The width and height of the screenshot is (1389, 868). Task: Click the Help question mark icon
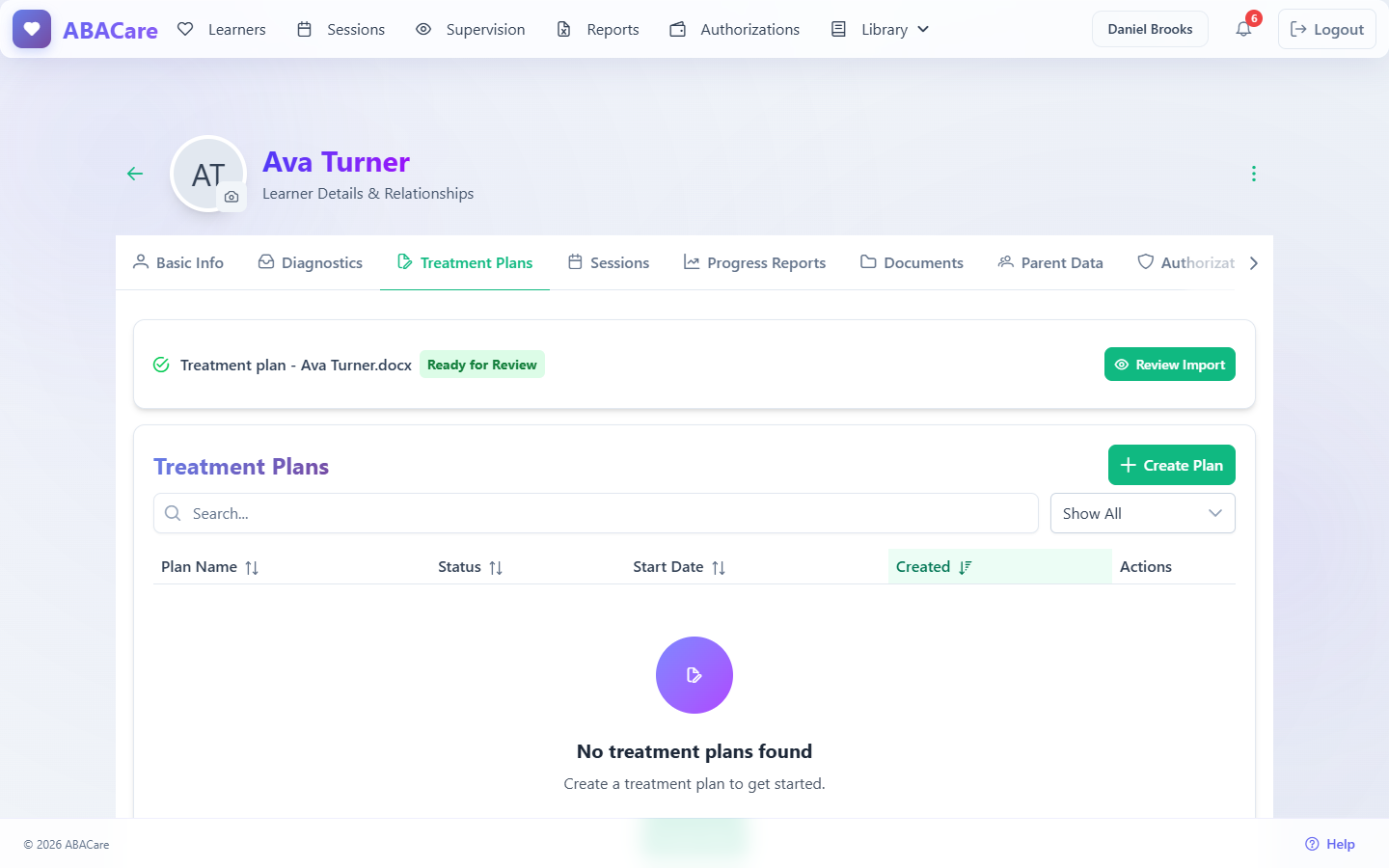[x=1312, y=844]
